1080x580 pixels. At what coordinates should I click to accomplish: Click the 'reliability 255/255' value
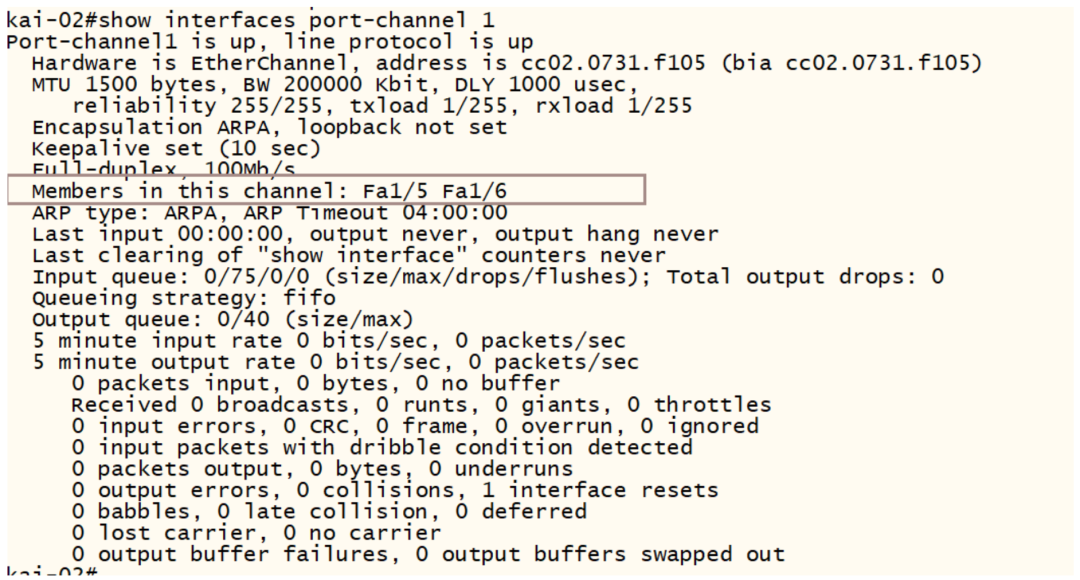click(197, 106)
